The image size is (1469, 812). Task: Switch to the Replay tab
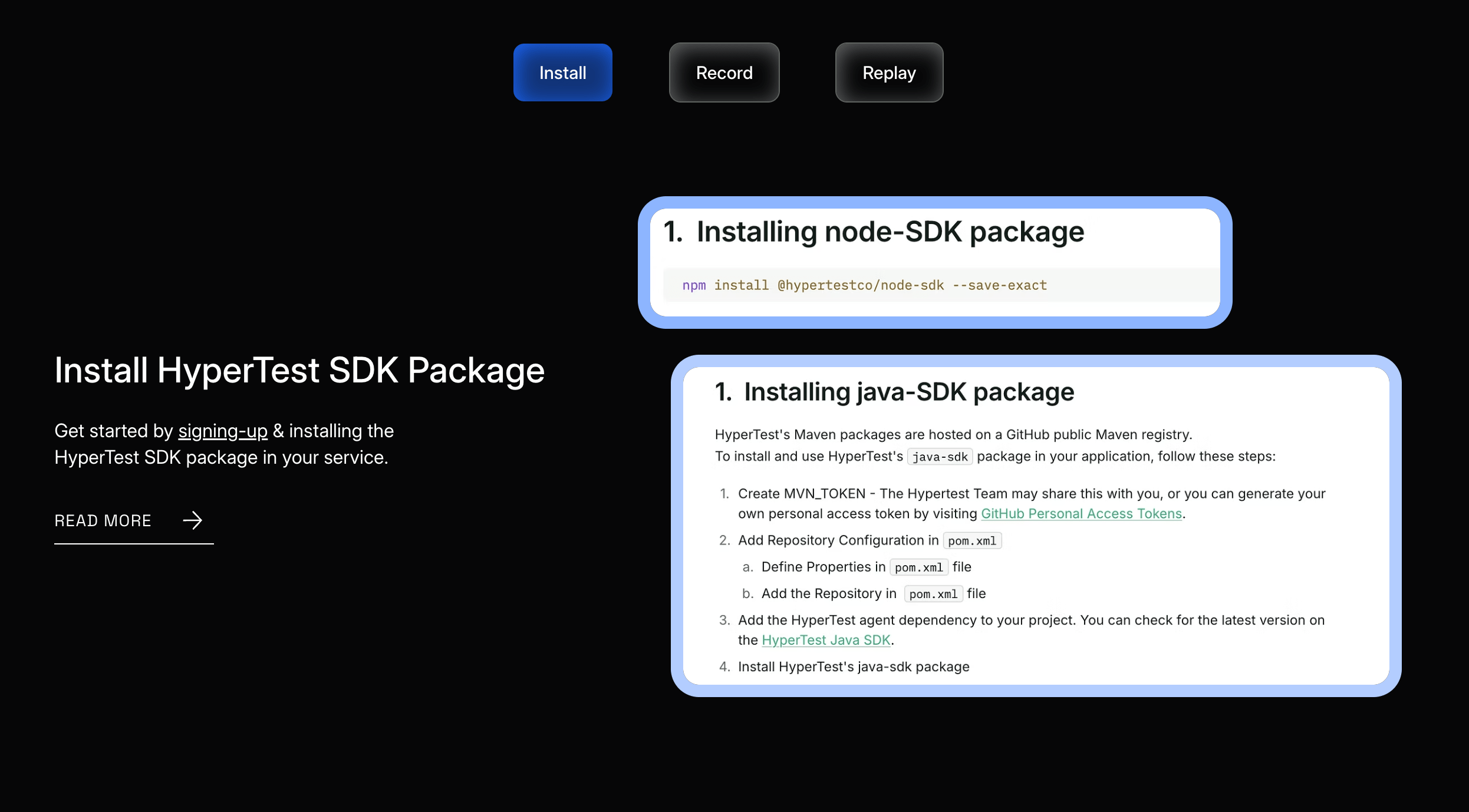pyautogui.click(x=888, y=72)
